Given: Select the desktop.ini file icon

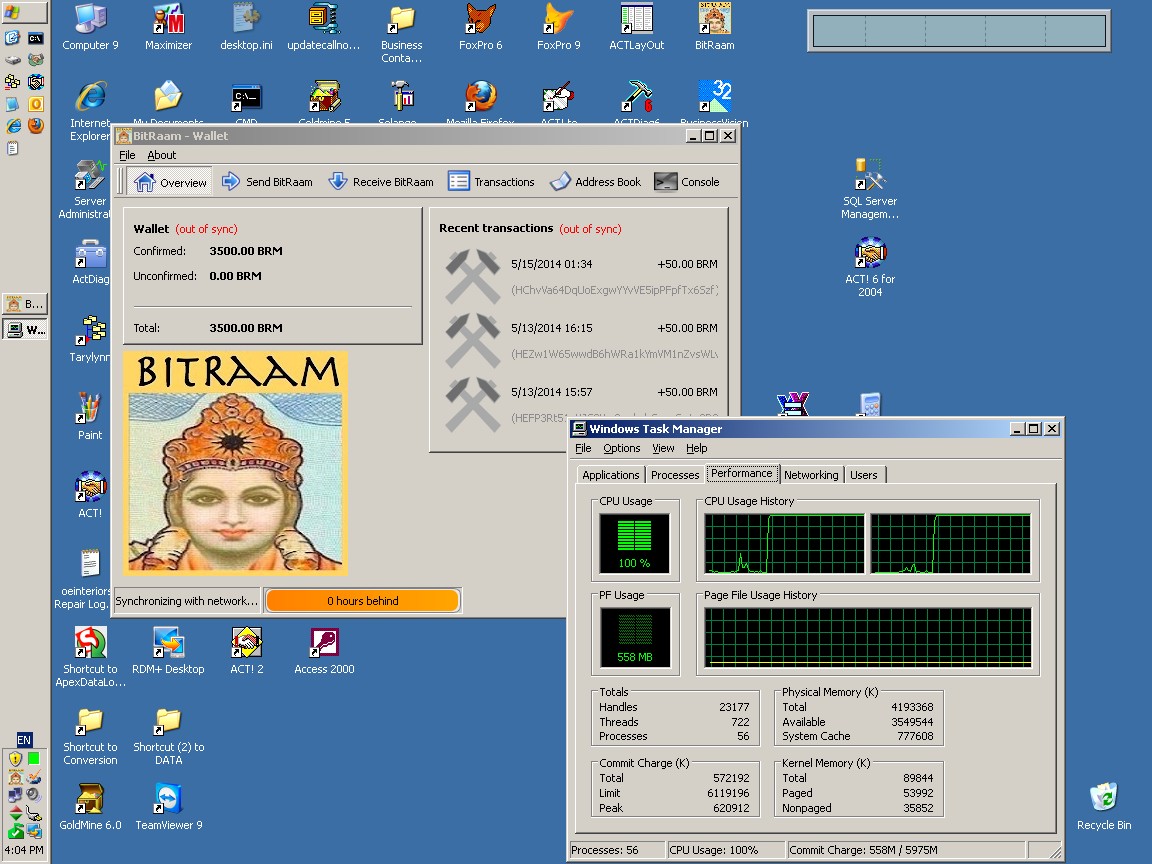Looking at the screenshot, I should click(246, 27).
